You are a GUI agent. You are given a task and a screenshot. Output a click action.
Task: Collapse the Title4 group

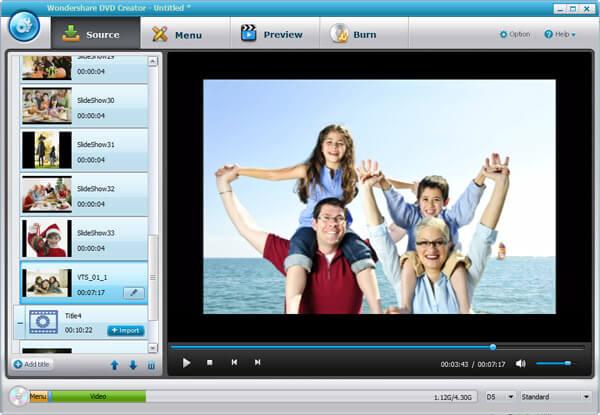tap(19, 323)
